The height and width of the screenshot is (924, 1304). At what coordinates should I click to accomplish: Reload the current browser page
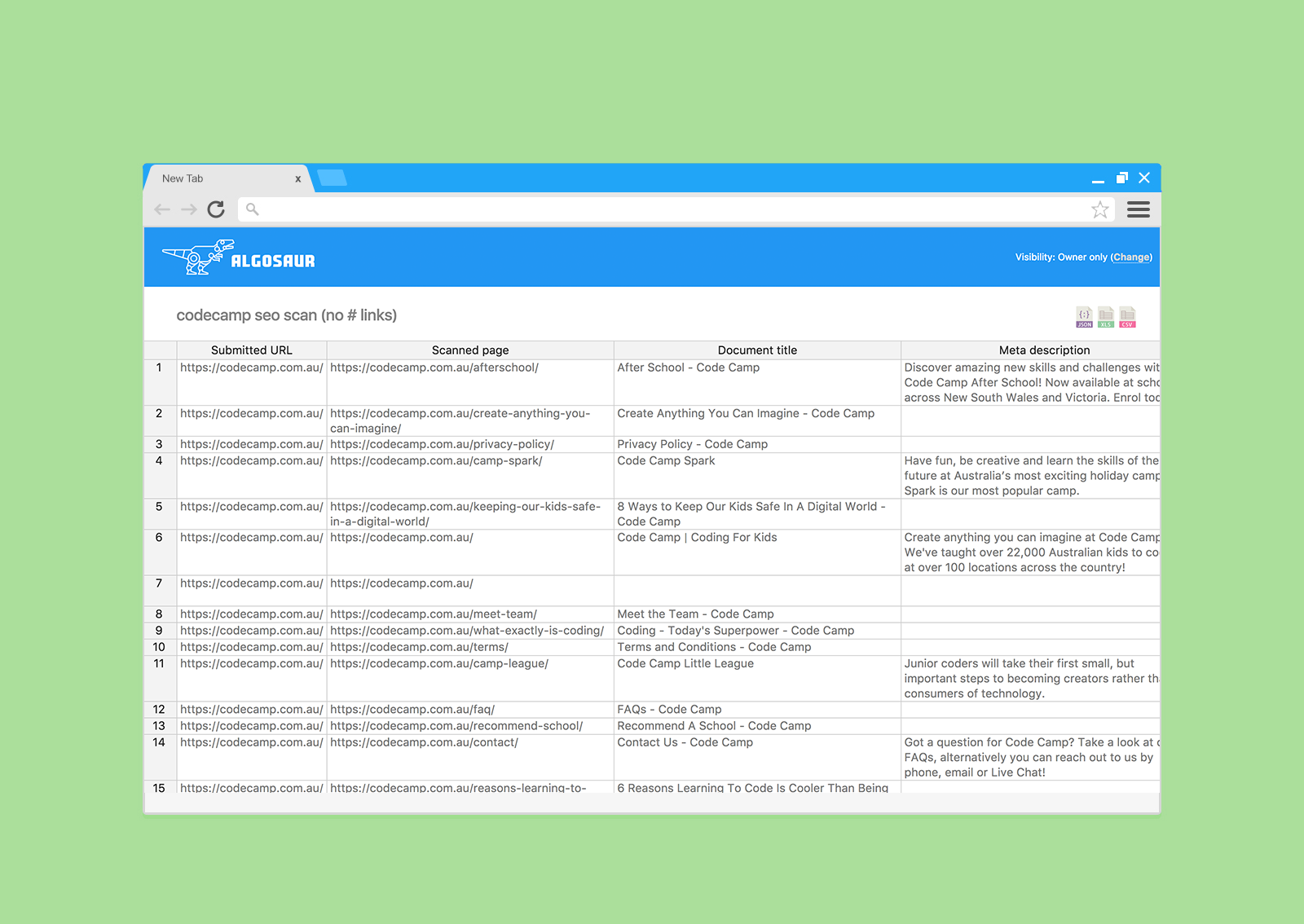(216, 209)
